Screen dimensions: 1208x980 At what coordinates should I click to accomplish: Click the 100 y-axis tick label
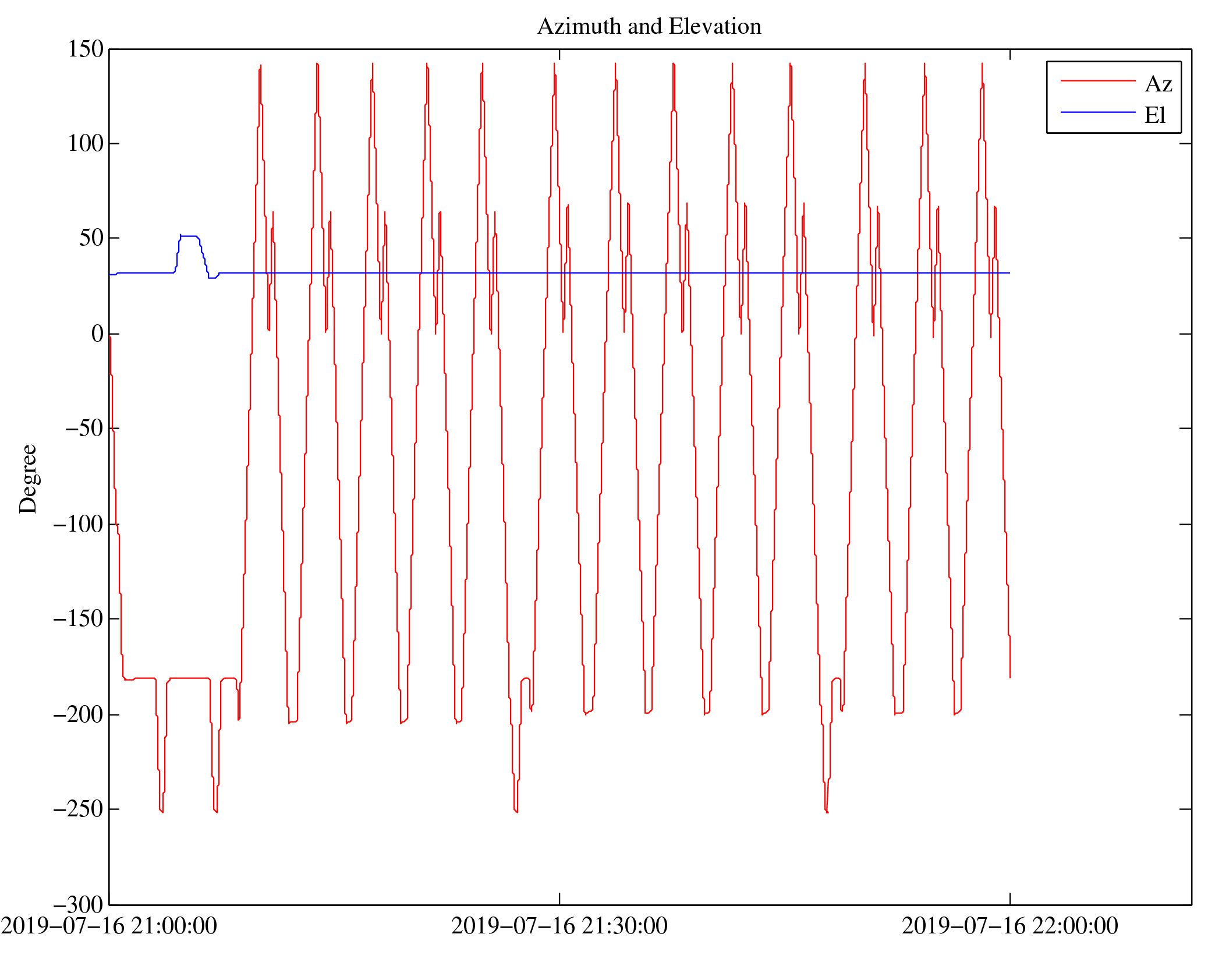[x=86, y=143]
